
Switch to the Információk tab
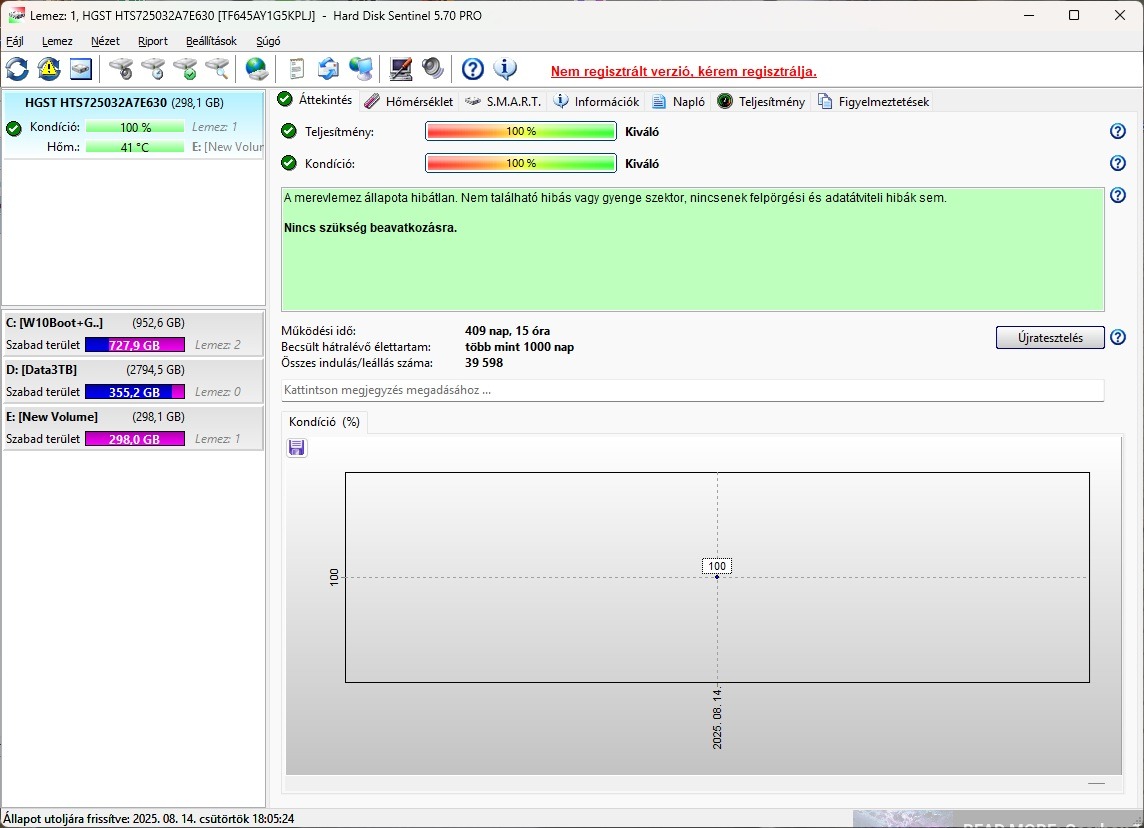pos(597,101)
